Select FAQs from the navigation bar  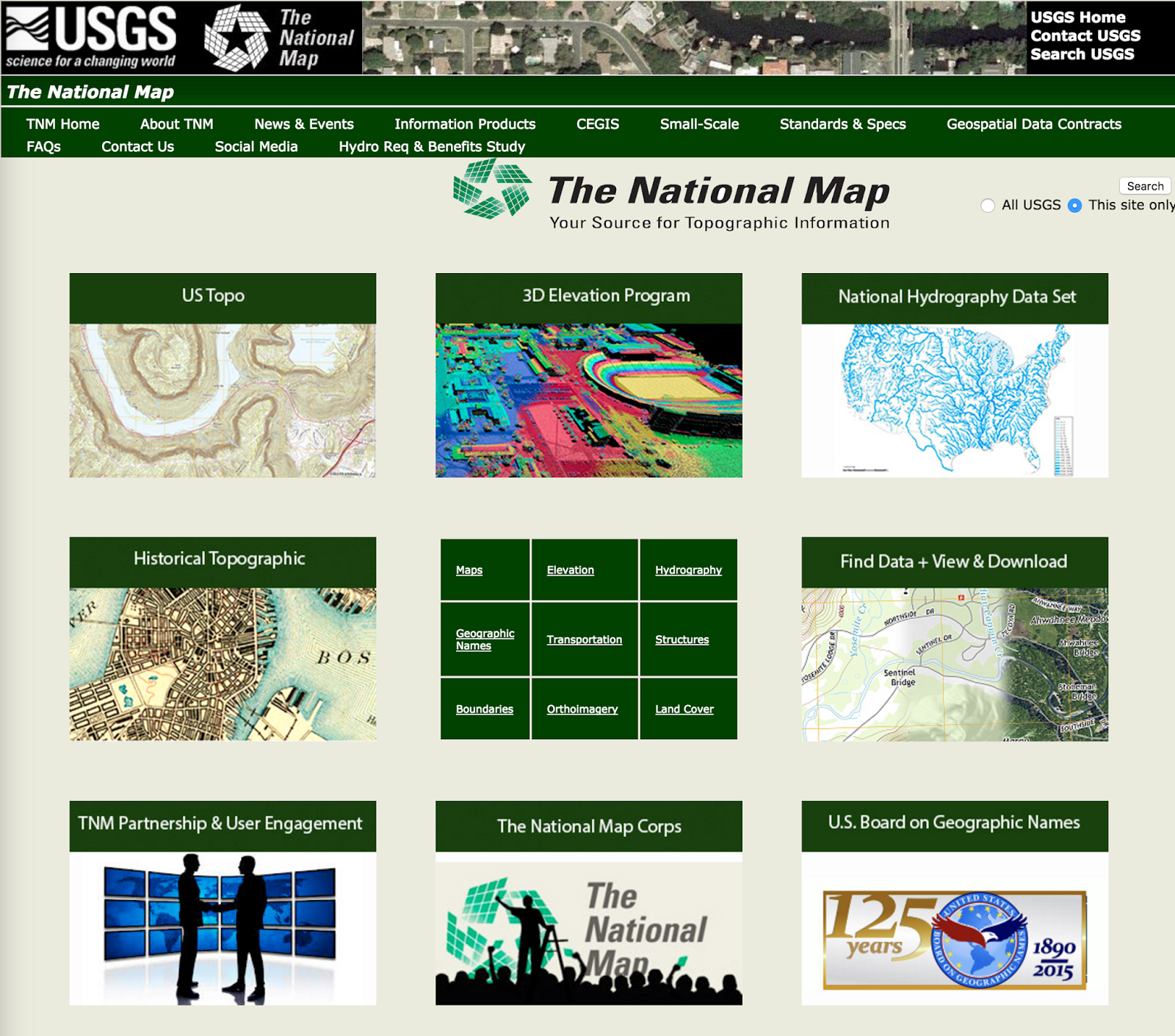[x=44, y=146]
